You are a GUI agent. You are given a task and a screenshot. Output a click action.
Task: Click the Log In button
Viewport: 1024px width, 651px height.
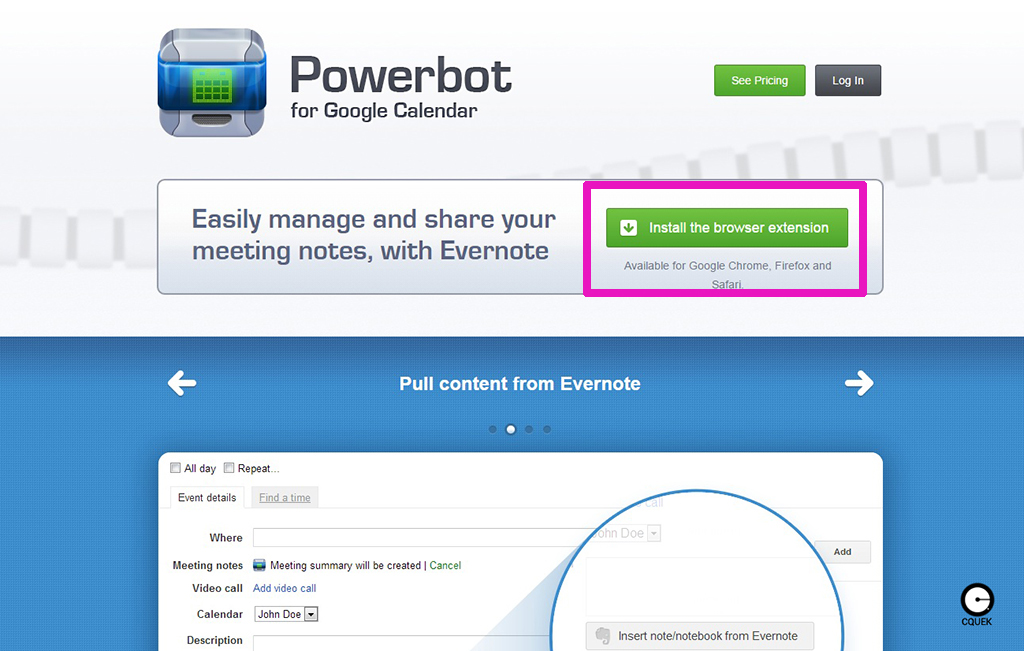[x=848, y=80]
